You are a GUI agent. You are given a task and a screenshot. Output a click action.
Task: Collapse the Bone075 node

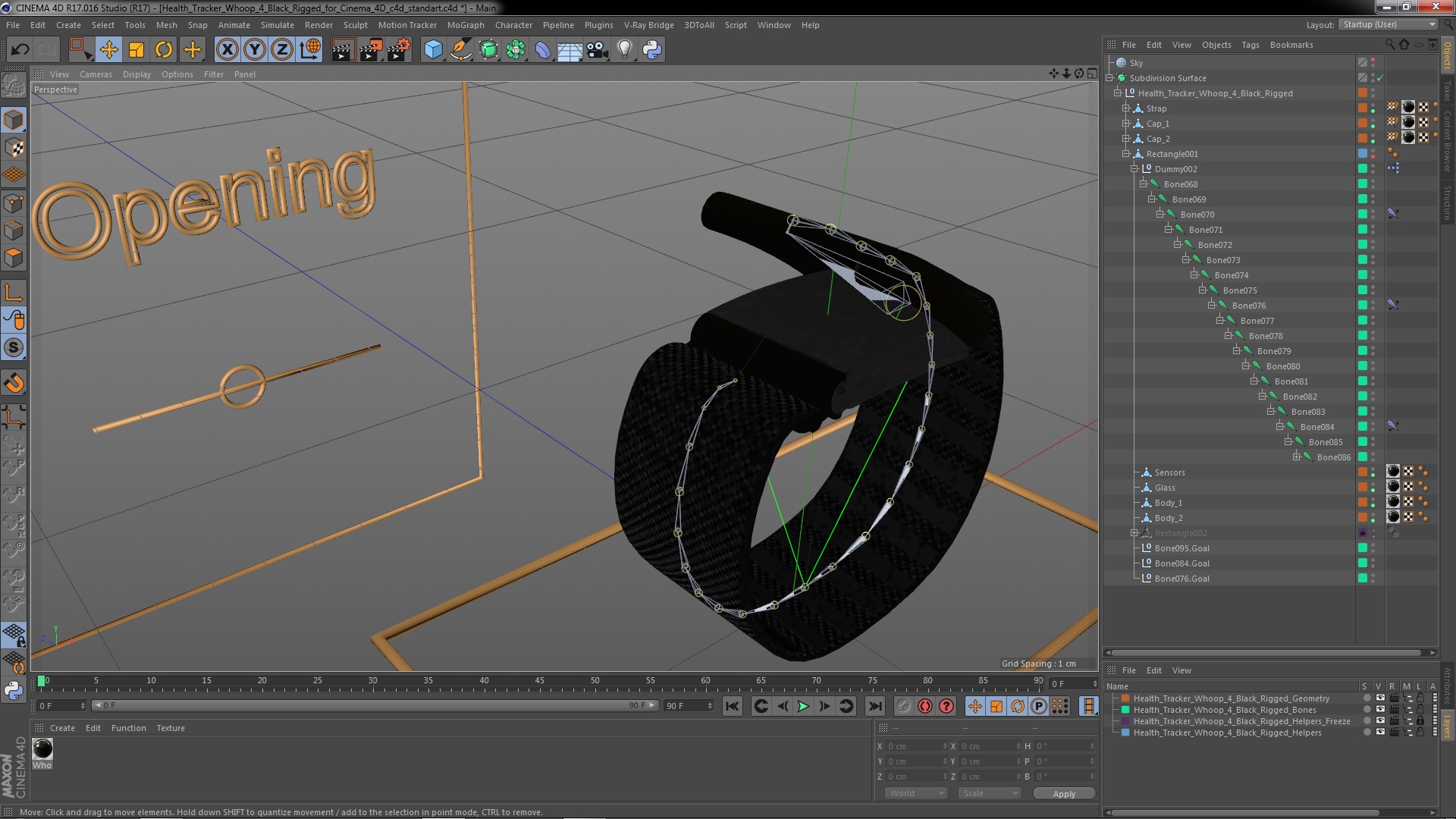(x=1203, y=290)
